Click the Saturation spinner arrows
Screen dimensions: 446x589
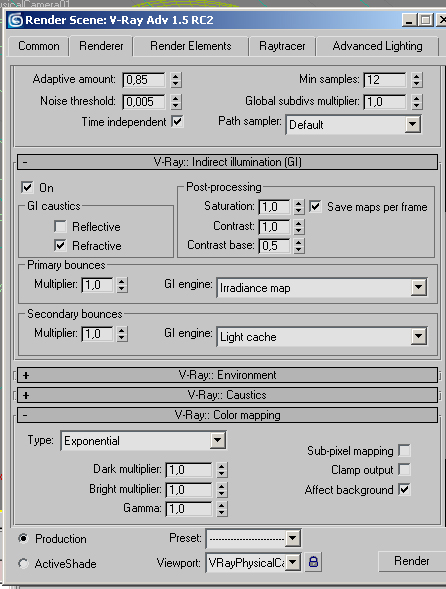(298, 207)
